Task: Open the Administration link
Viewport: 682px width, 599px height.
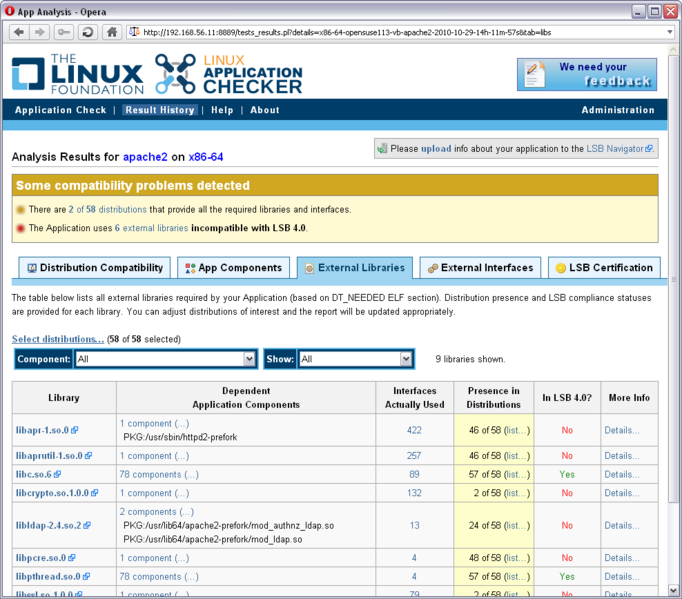Action: [618, 110]
